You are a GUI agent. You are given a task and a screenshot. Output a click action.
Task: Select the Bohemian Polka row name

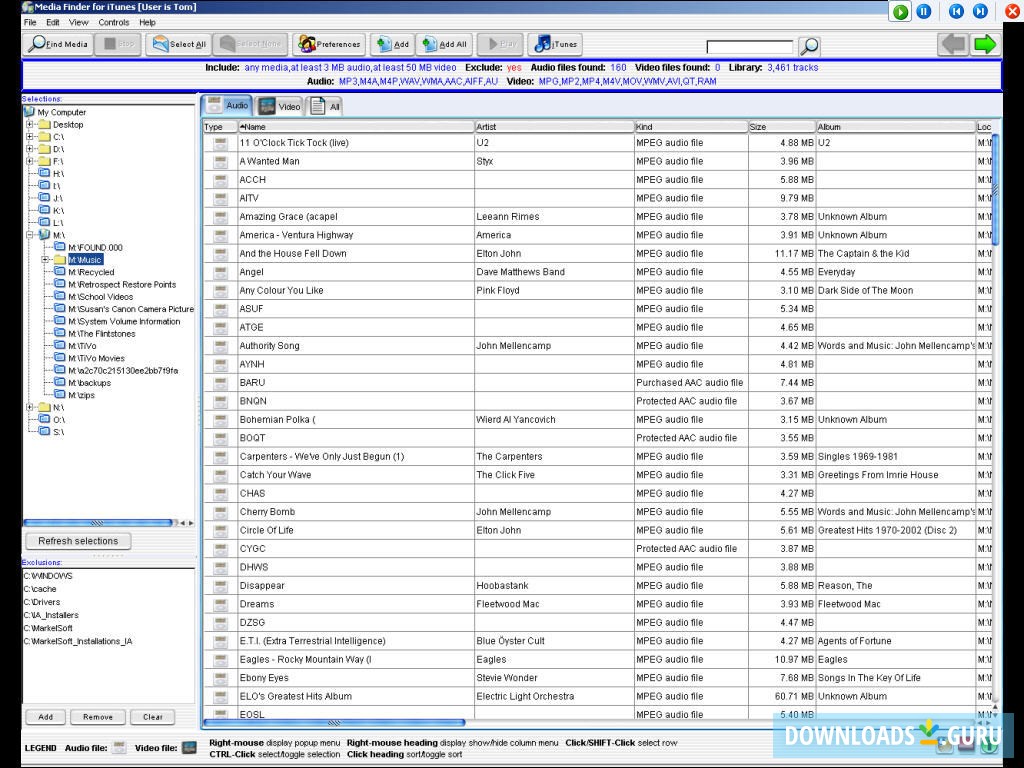pos(278,420)
